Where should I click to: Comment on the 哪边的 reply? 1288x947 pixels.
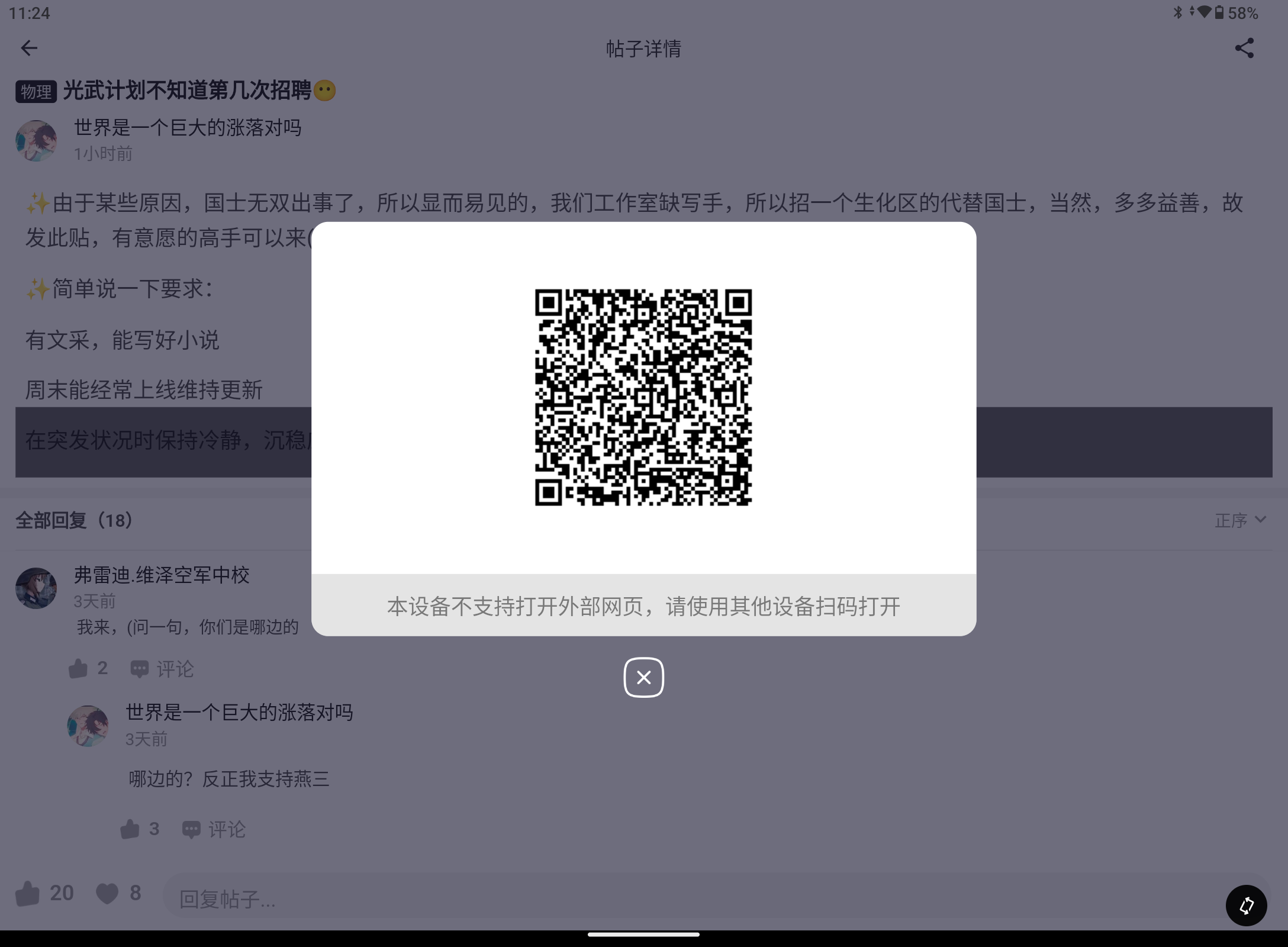(214, 829)
